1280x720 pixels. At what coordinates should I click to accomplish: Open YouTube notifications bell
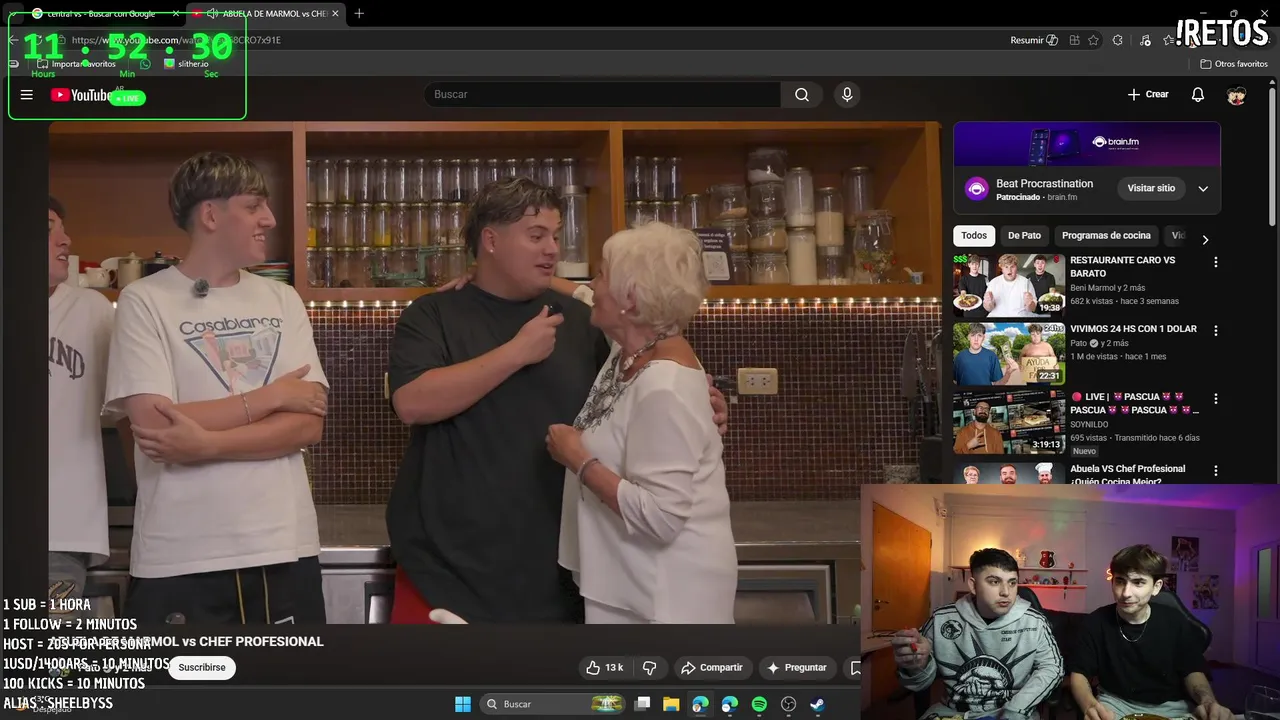tap(1198, 94)
